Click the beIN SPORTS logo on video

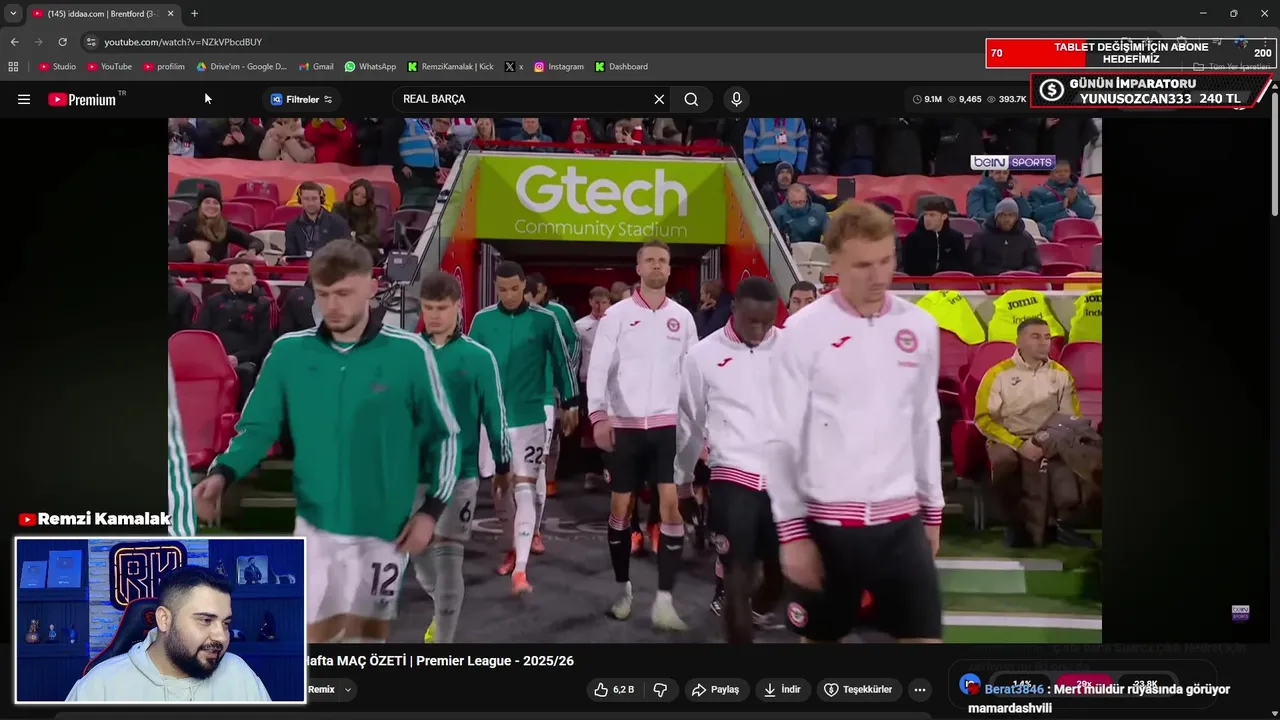[1012, 162]
